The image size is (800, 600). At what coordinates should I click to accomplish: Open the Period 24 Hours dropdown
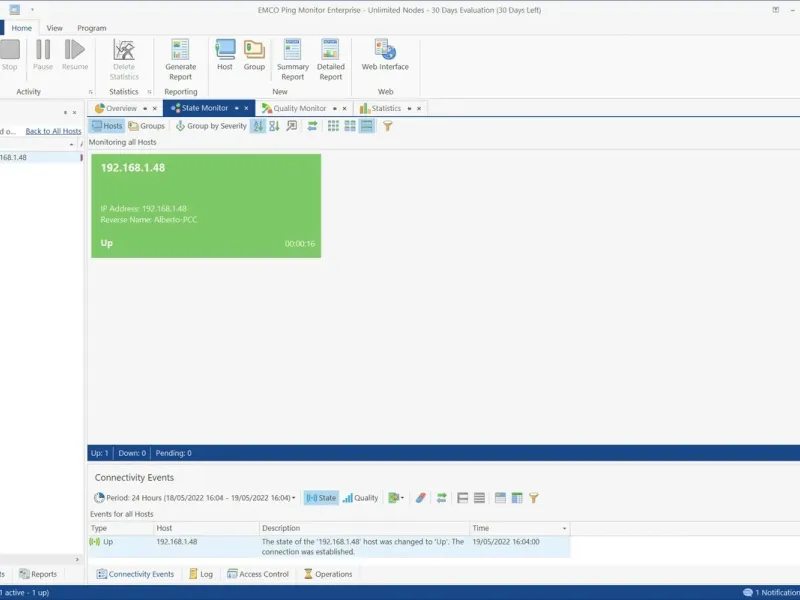tap(195, 498)
